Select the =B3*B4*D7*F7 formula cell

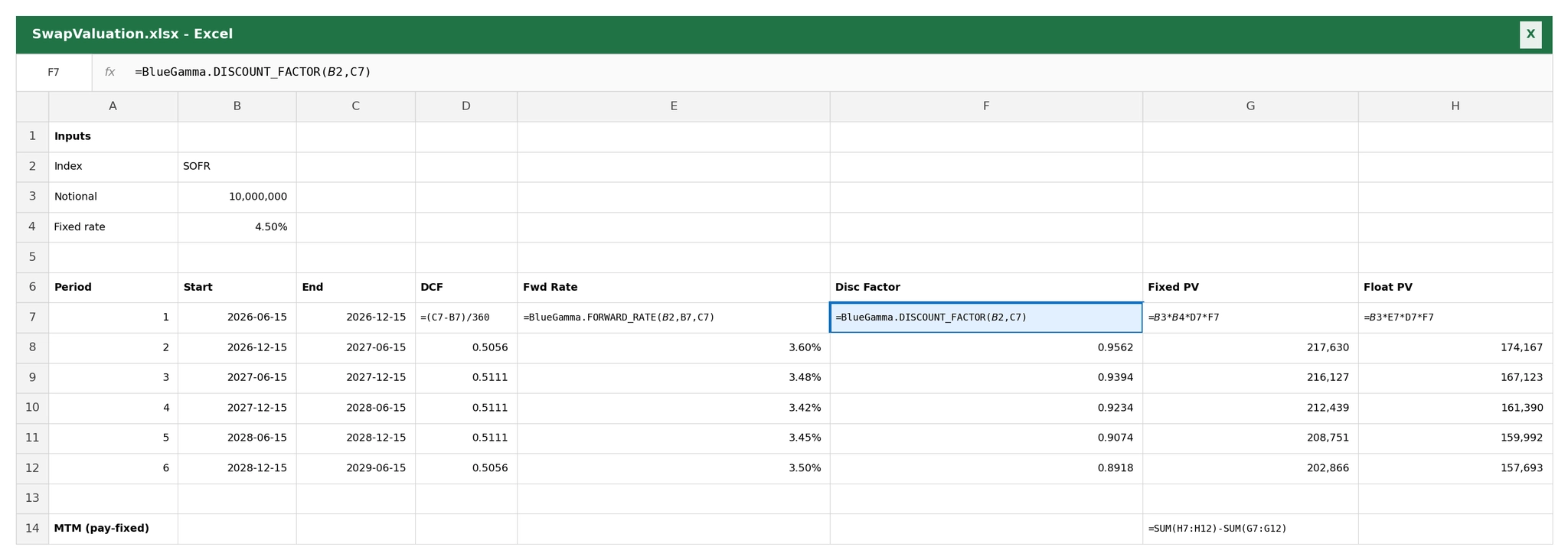pos(1250,317)
